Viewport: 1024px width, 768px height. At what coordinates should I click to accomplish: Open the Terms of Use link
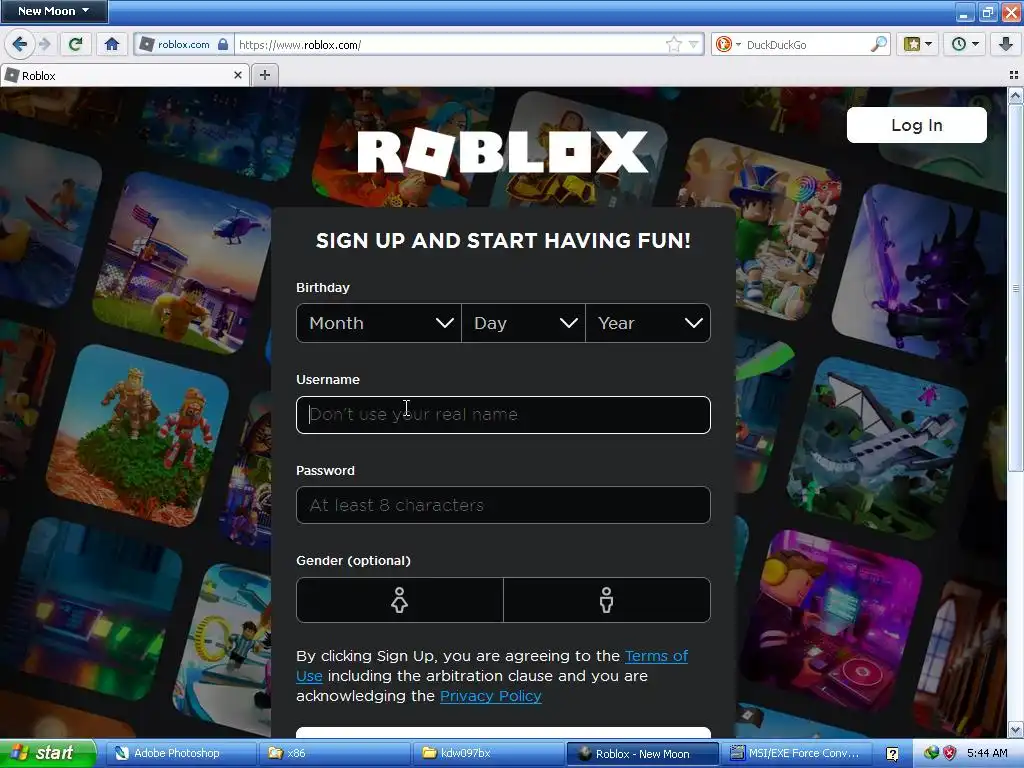click(x=656, y=656)
